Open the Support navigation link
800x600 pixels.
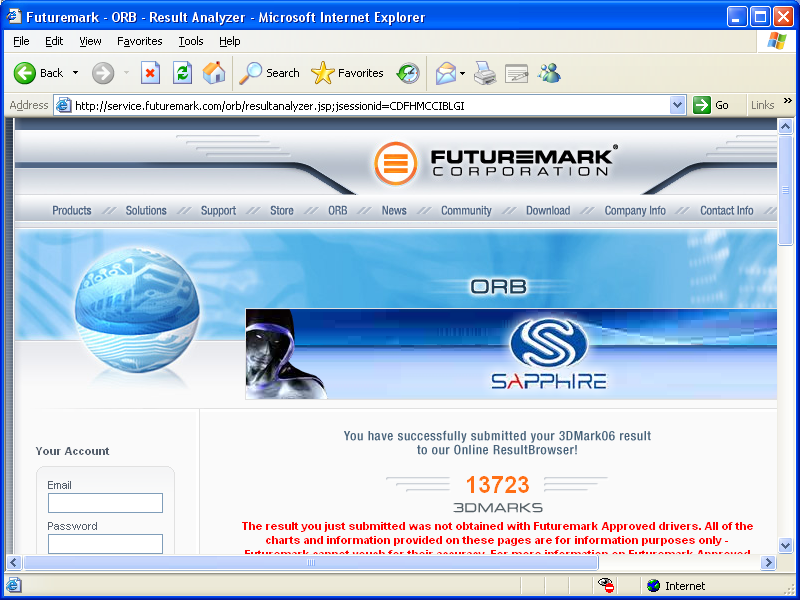218,210
